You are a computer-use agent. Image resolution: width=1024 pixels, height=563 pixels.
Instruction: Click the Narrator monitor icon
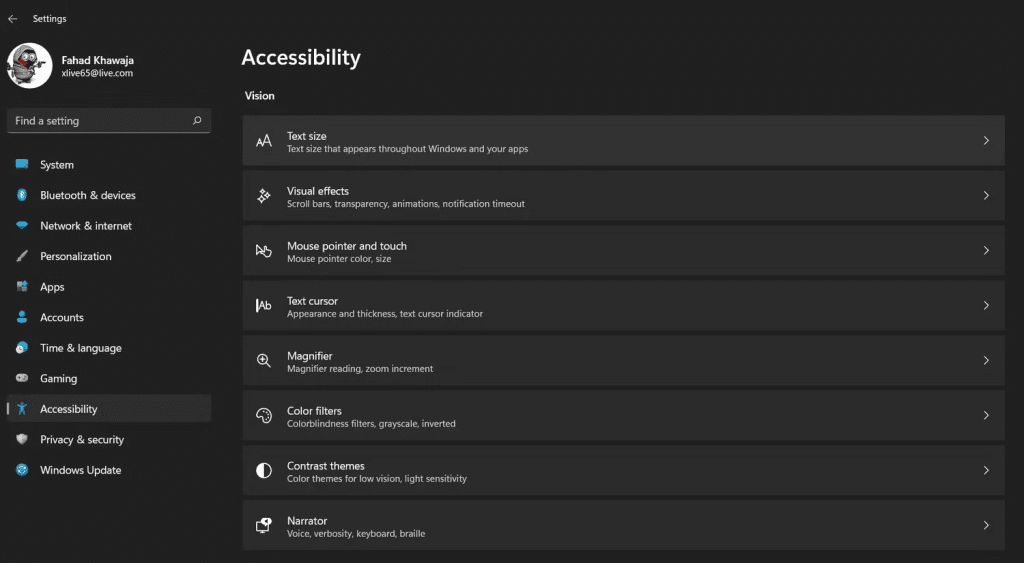[x=264, y=525]
